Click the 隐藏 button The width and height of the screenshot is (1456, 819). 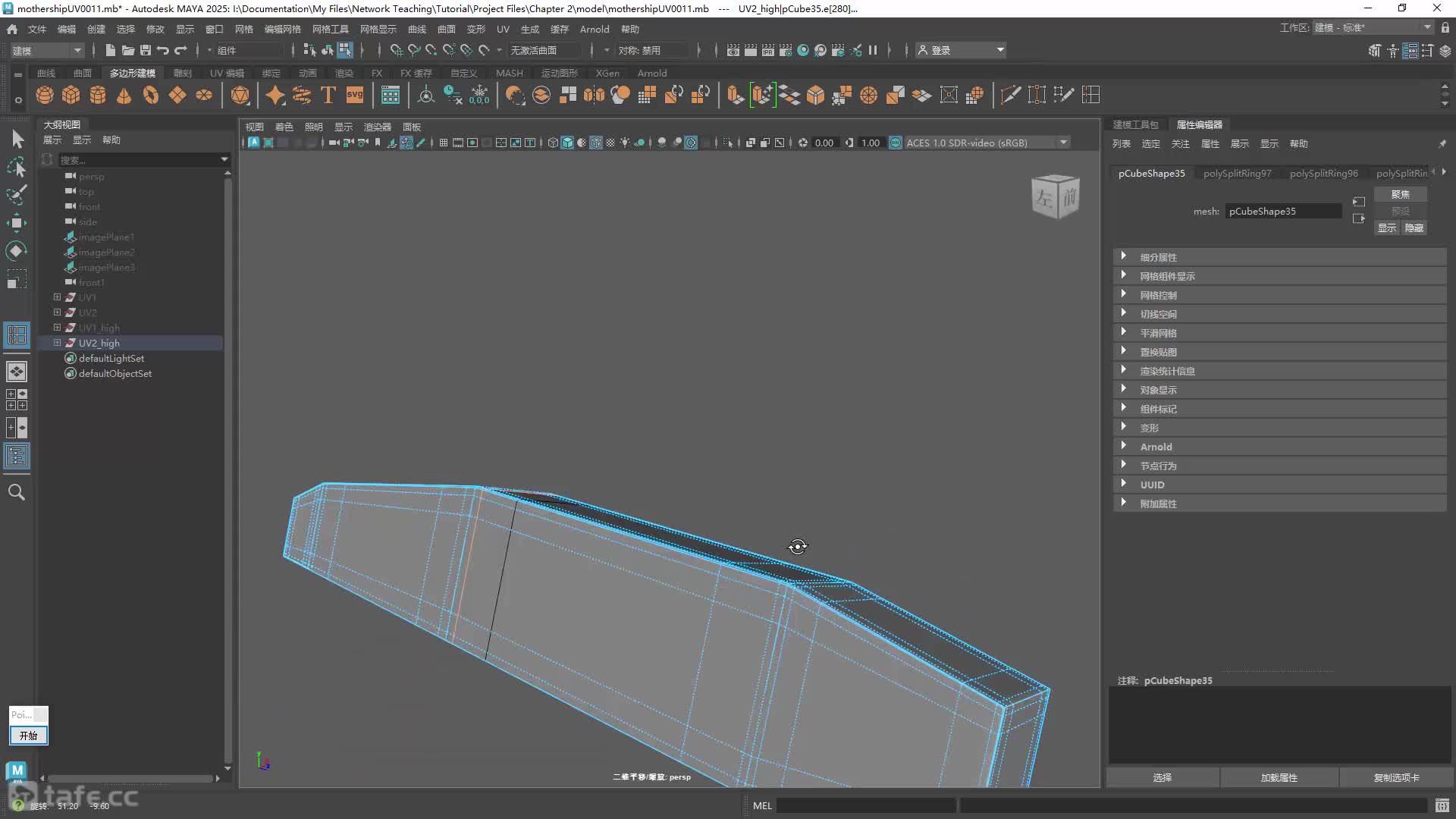(x=1414, y=227)
